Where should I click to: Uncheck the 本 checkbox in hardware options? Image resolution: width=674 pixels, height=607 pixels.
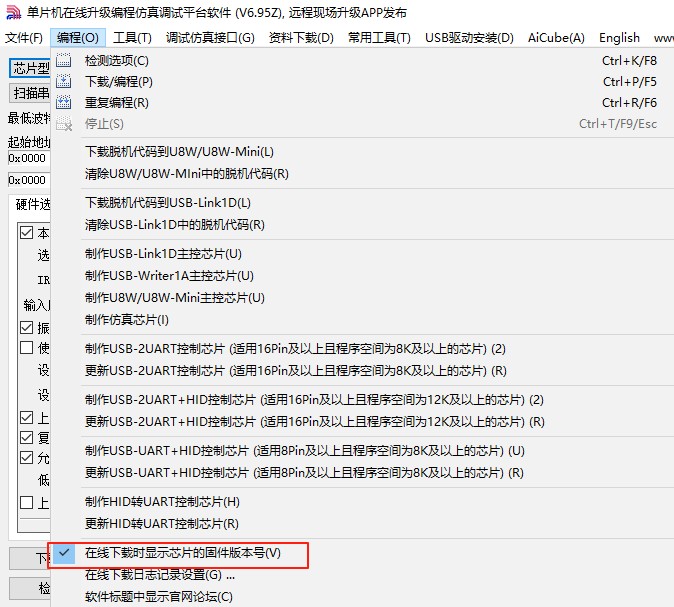27,233
